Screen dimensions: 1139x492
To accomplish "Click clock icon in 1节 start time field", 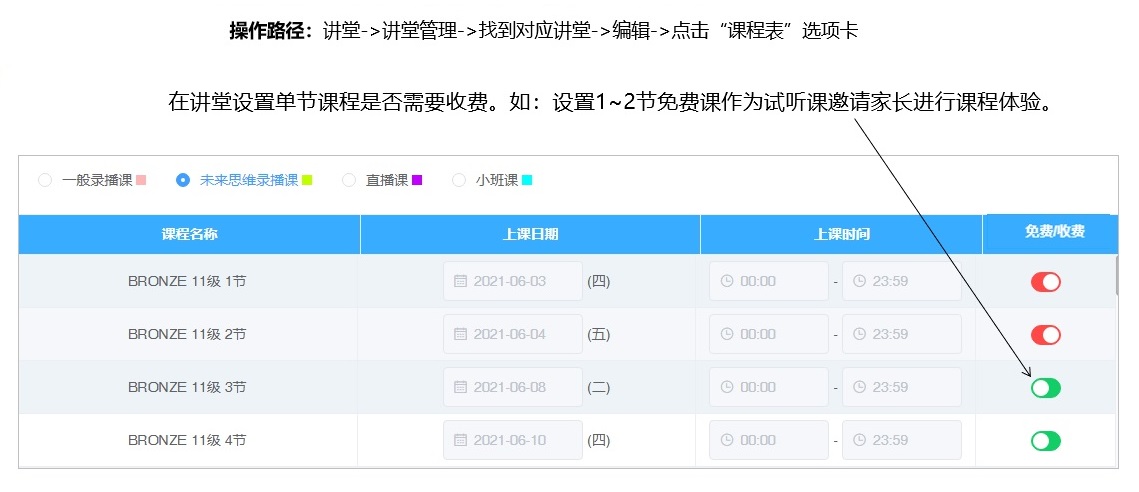I will point(726,281).
